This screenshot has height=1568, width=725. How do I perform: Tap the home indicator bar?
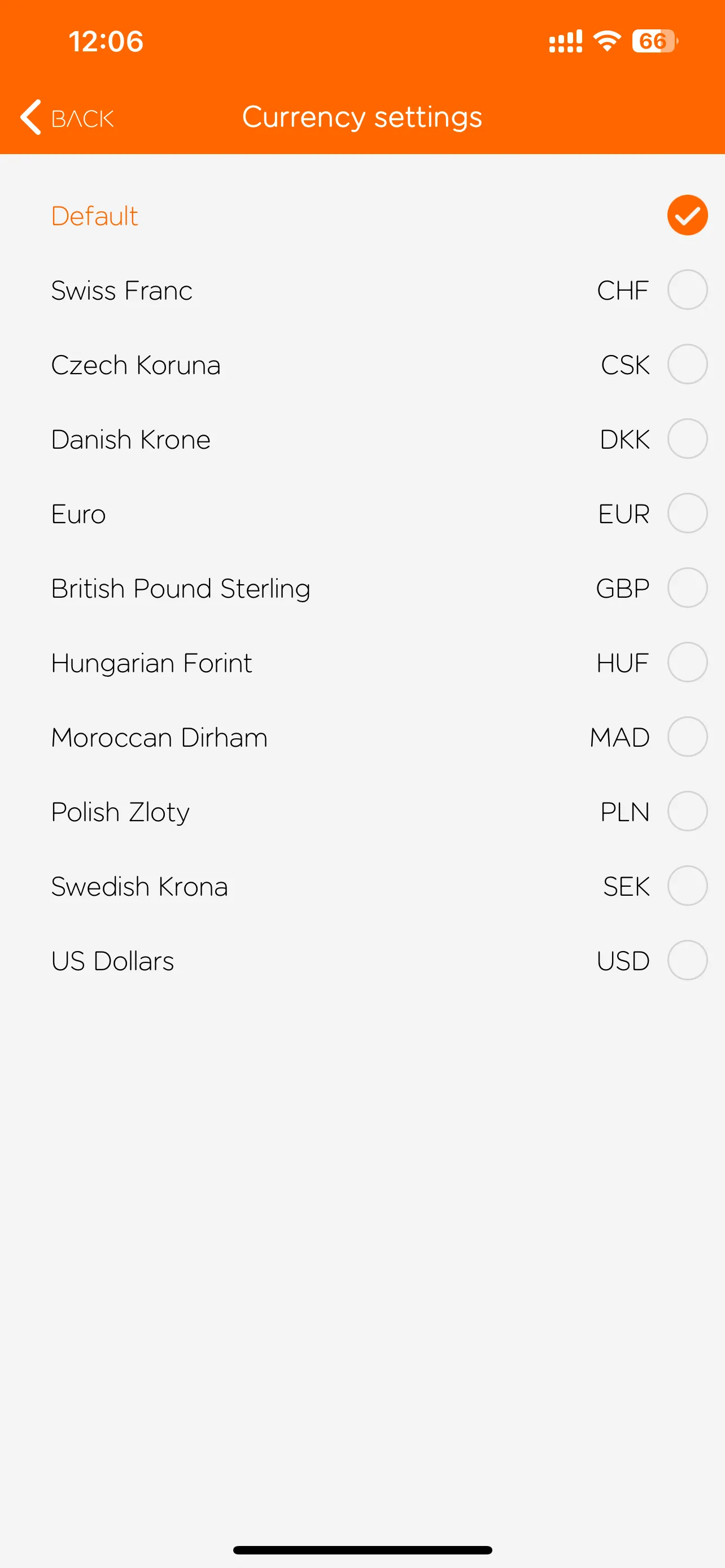(362, 1550)
